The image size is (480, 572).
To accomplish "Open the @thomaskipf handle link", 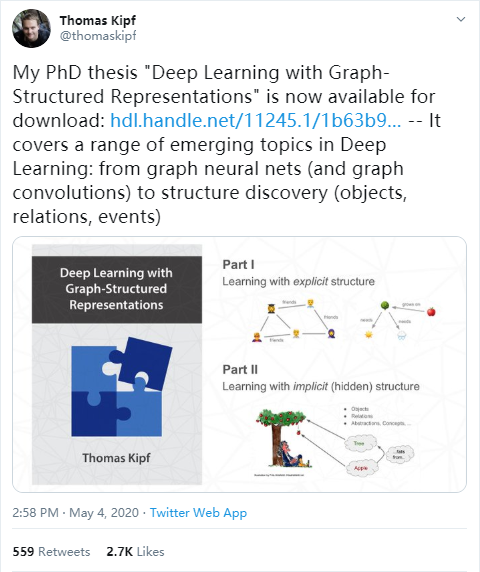I will (98, 36).
